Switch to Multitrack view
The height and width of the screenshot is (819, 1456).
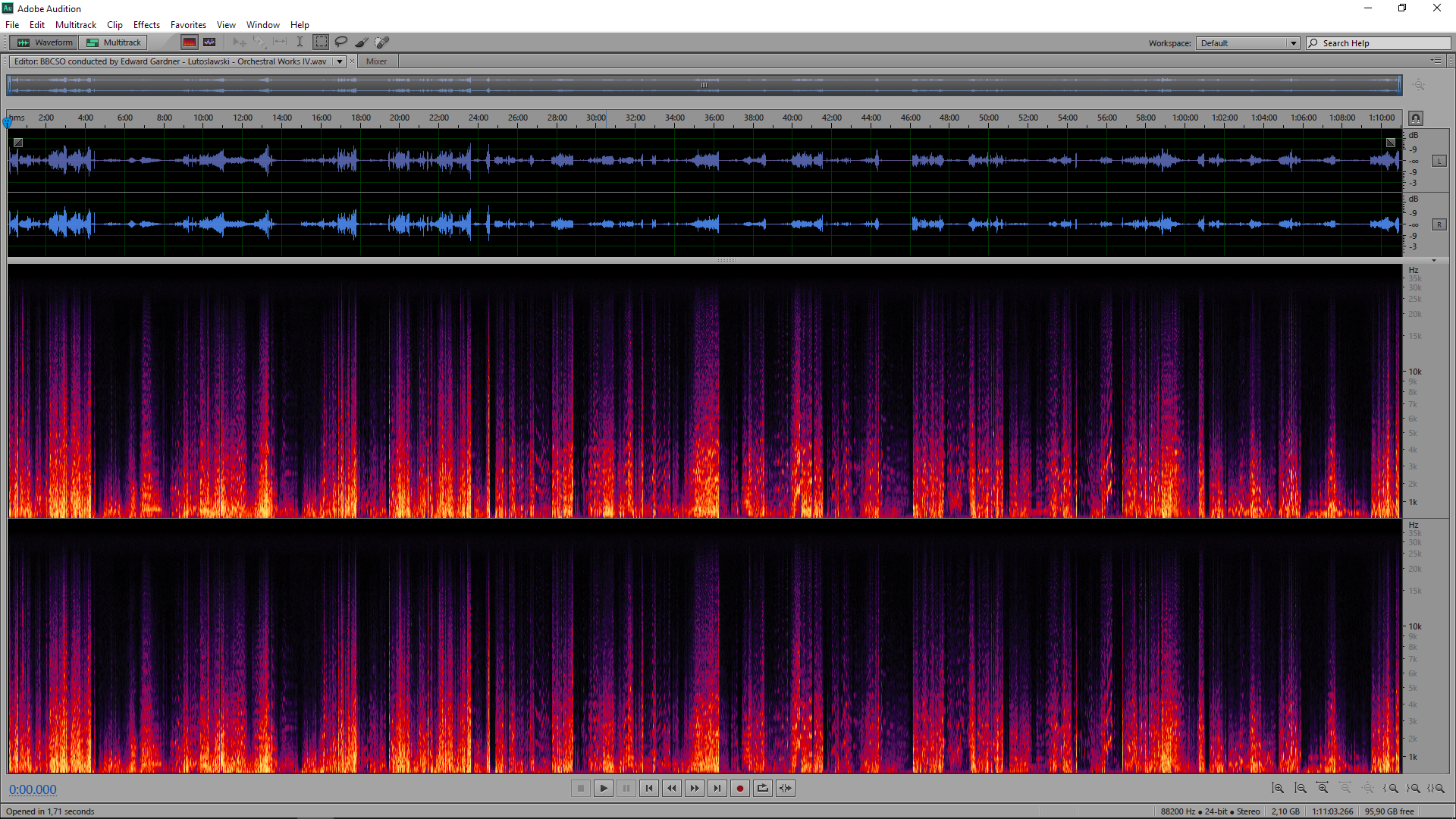tap(114, 42)
